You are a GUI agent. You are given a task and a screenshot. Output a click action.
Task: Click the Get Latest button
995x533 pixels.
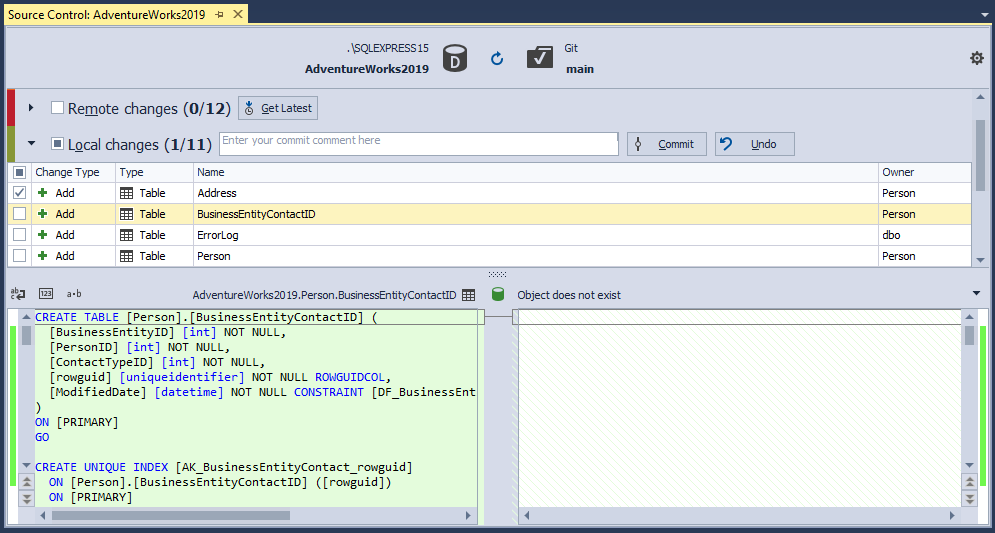click(x=278, y=108)
